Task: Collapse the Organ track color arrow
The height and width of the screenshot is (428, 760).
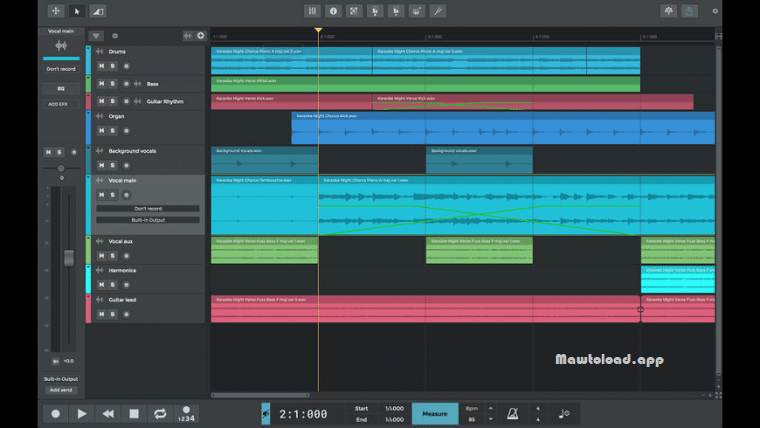Action: point(88,113)
